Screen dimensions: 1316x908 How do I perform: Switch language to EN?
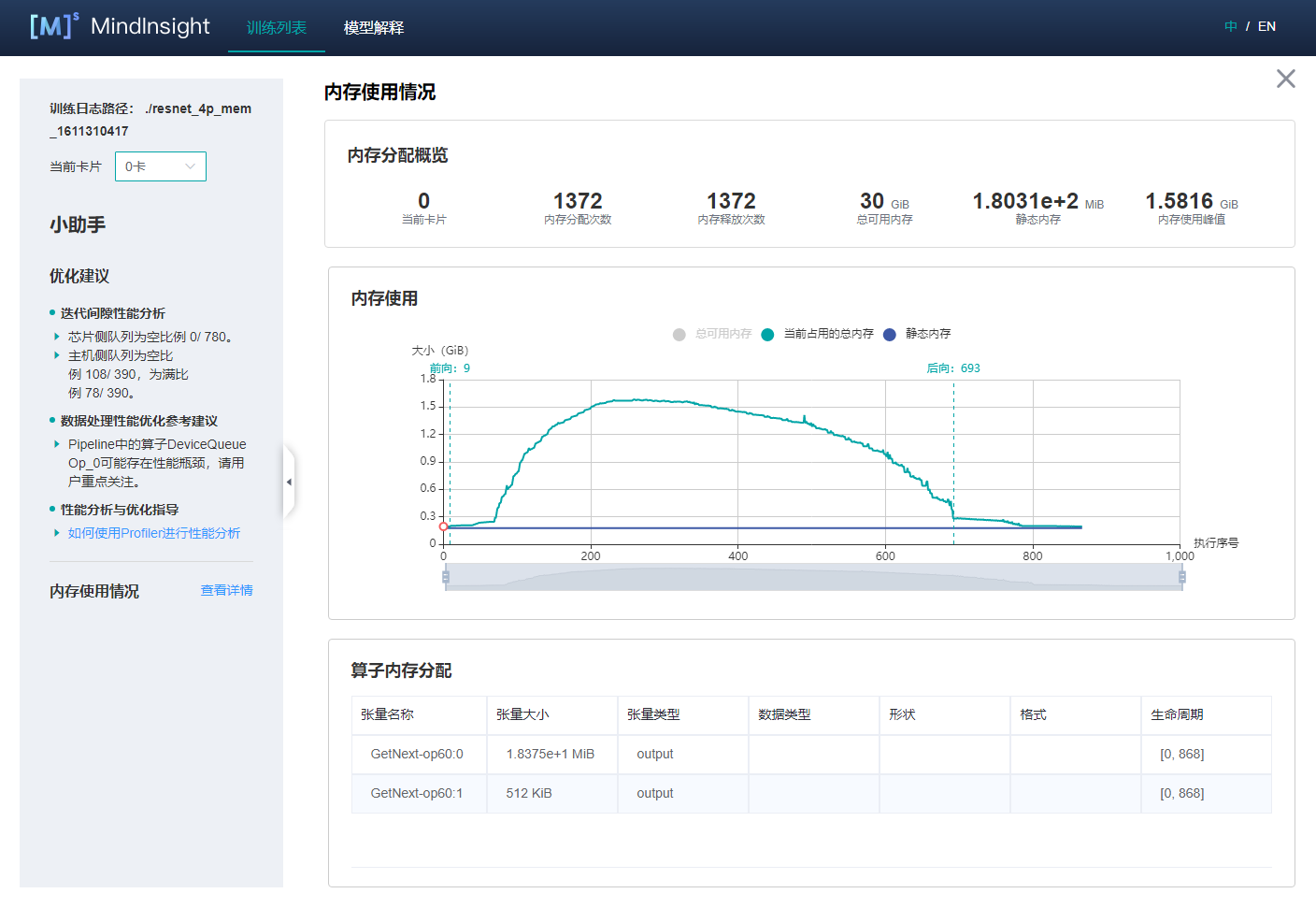[x=1266, y=26]
